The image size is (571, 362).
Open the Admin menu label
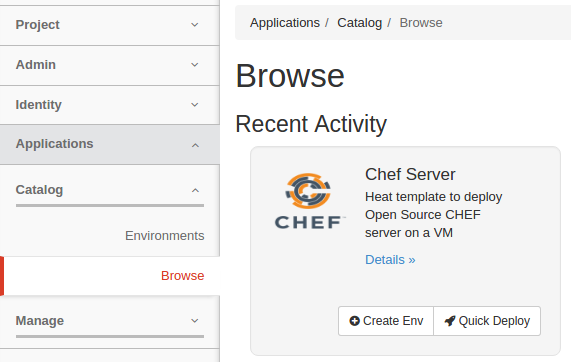pyautogui.click(x=36, y=65)
